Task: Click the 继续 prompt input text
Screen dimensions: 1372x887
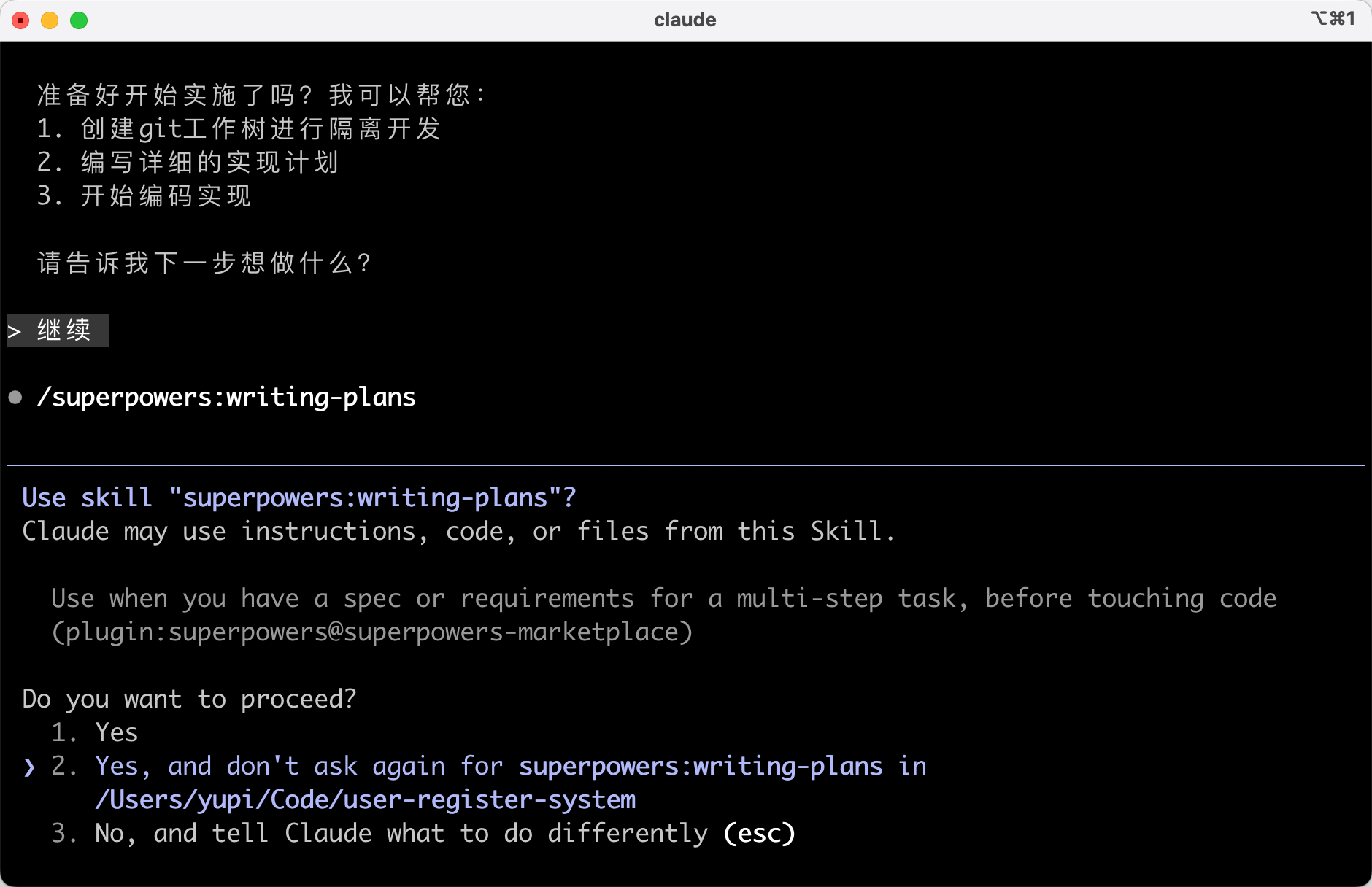Action: 64,330
